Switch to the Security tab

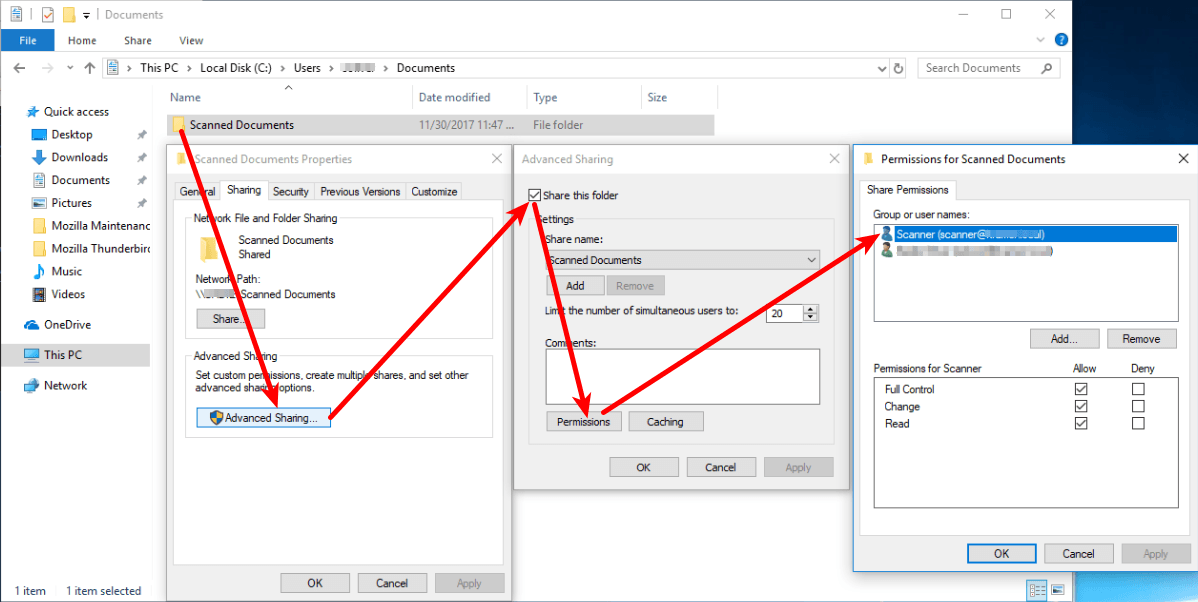(x=290, y=191)
